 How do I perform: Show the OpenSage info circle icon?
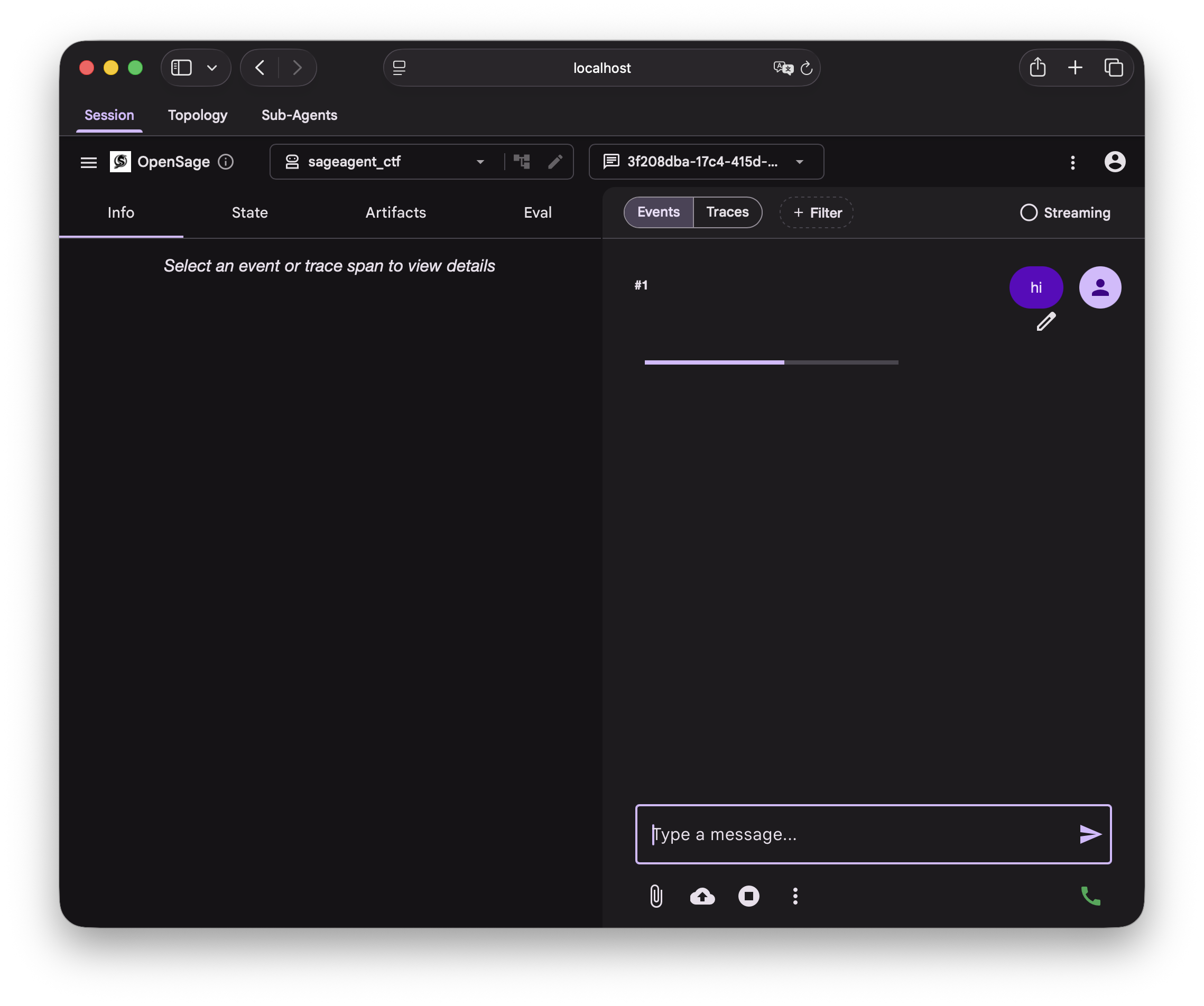(x=226, y=162)
